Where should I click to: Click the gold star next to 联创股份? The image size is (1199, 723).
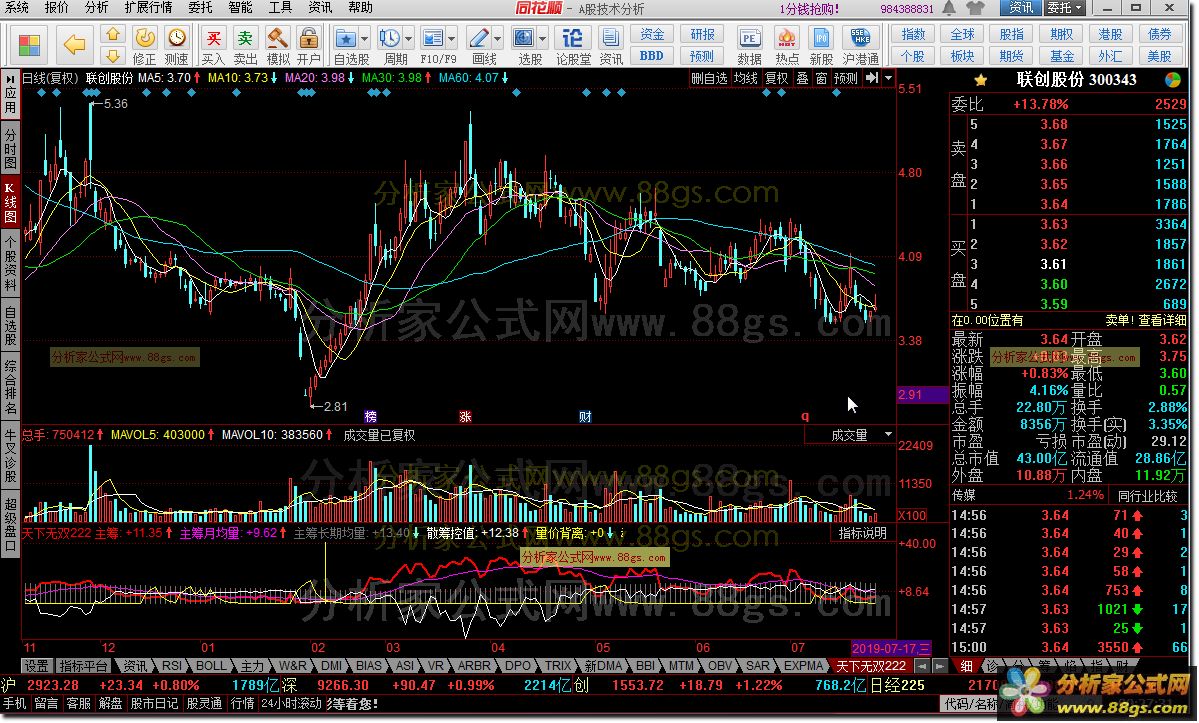pos(981,80)
